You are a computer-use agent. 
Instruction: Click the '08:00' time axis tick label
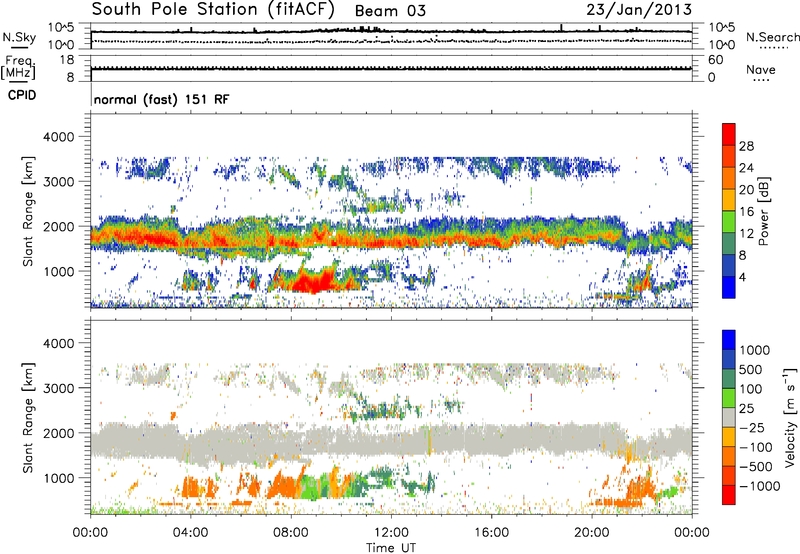pos(291,533)
